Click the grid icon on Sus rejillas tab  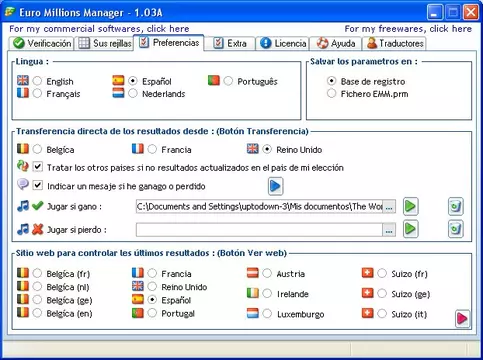(84, 43)
